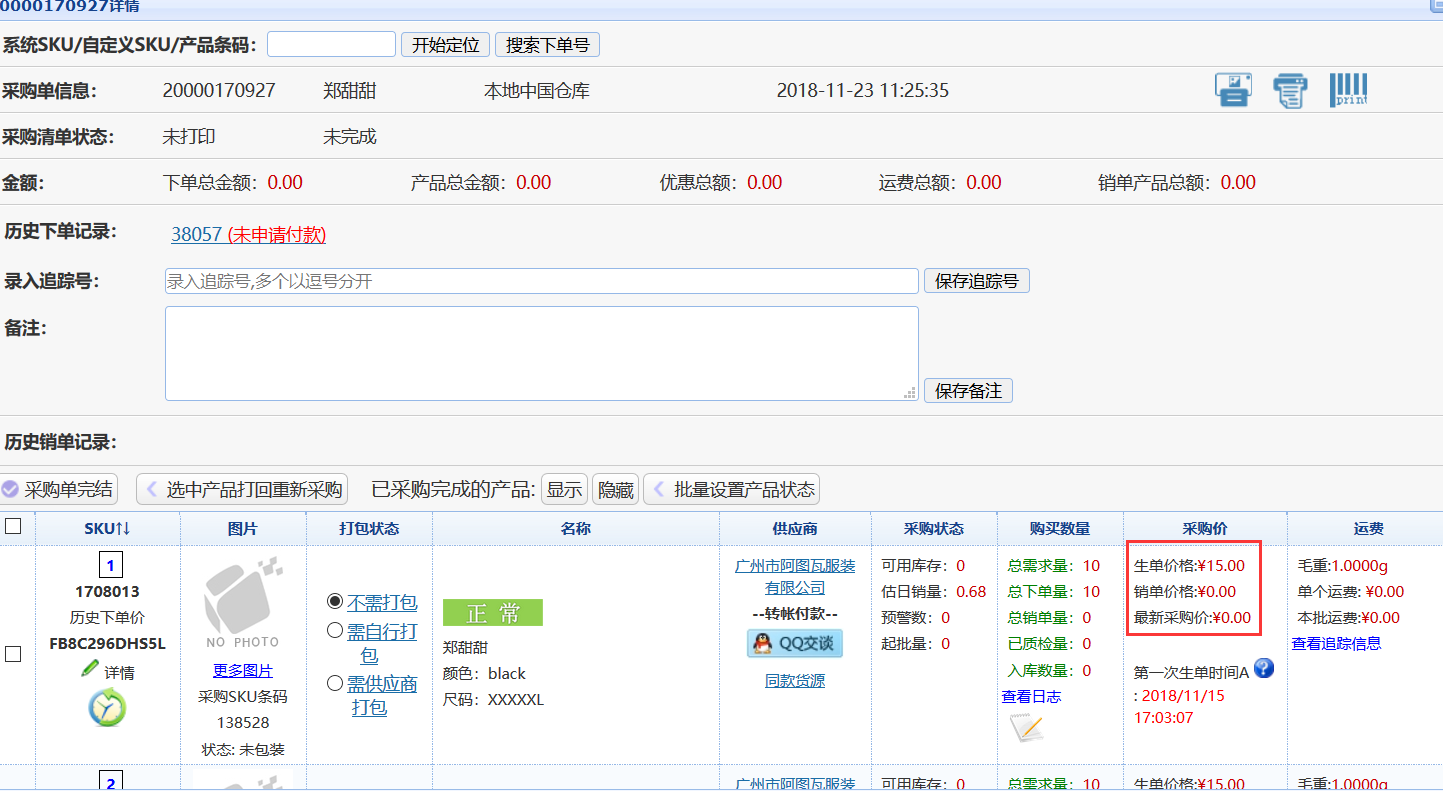Click the NO PHOTO product thumbnail
The height and width of the screenshot is (791, 1443).
click(x=243, y=602)
